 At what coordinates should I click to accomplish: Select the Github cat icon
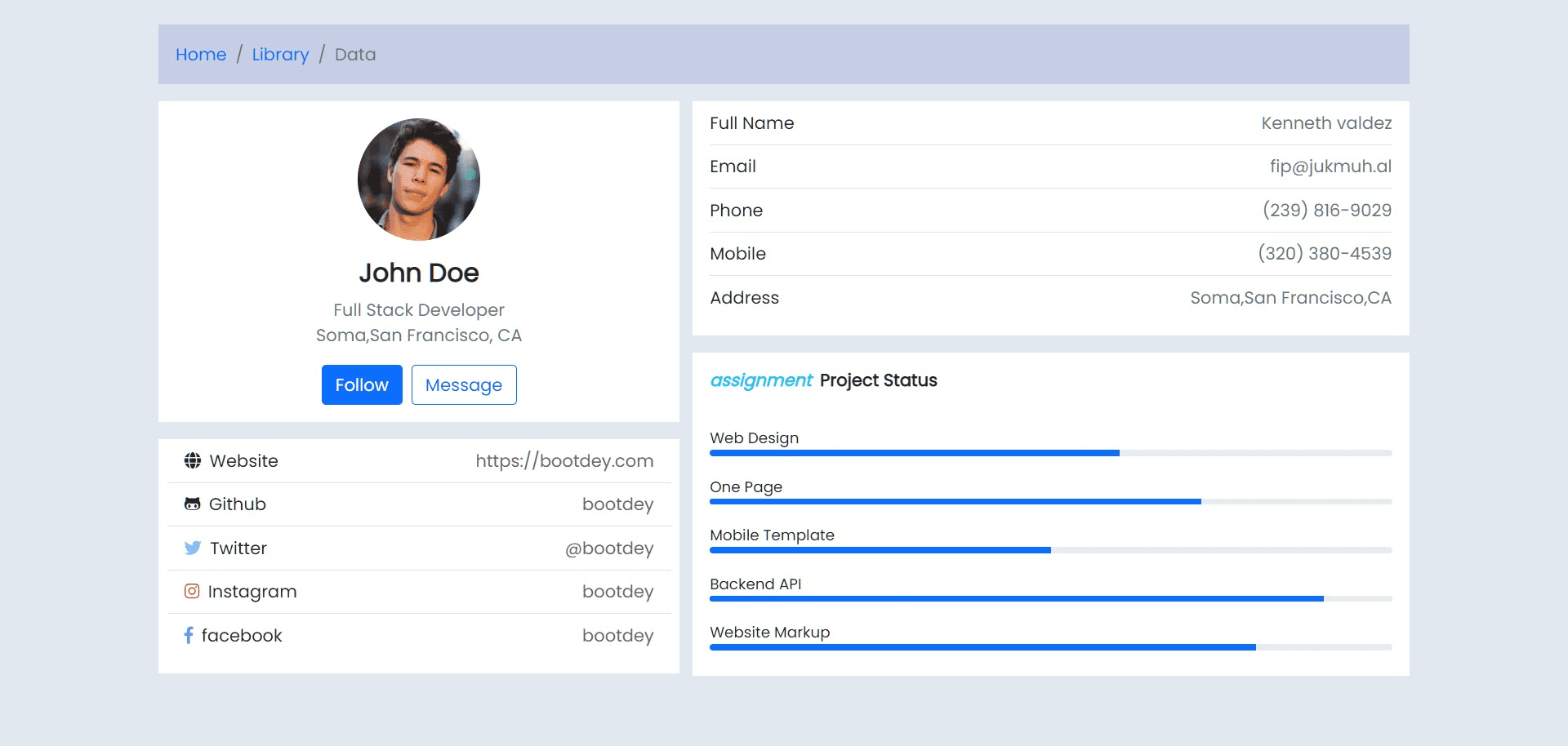191,504
